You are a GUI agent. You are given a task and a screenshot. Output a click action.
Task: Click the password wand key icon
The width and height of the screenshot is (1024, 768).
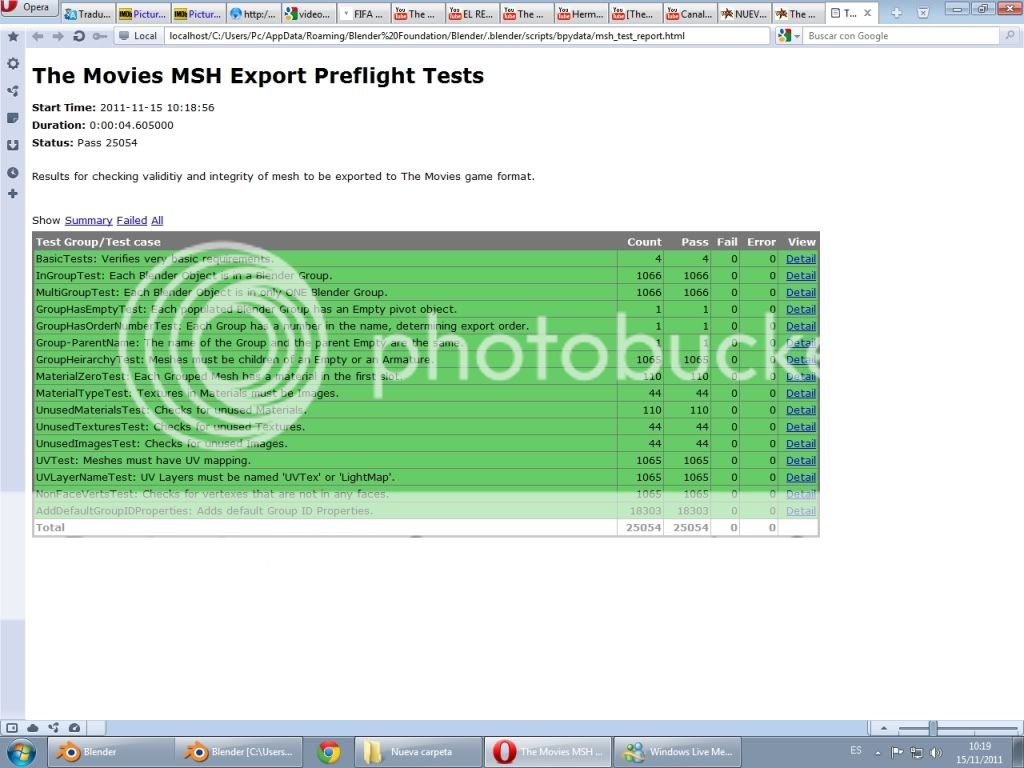(x=99, y=36)
